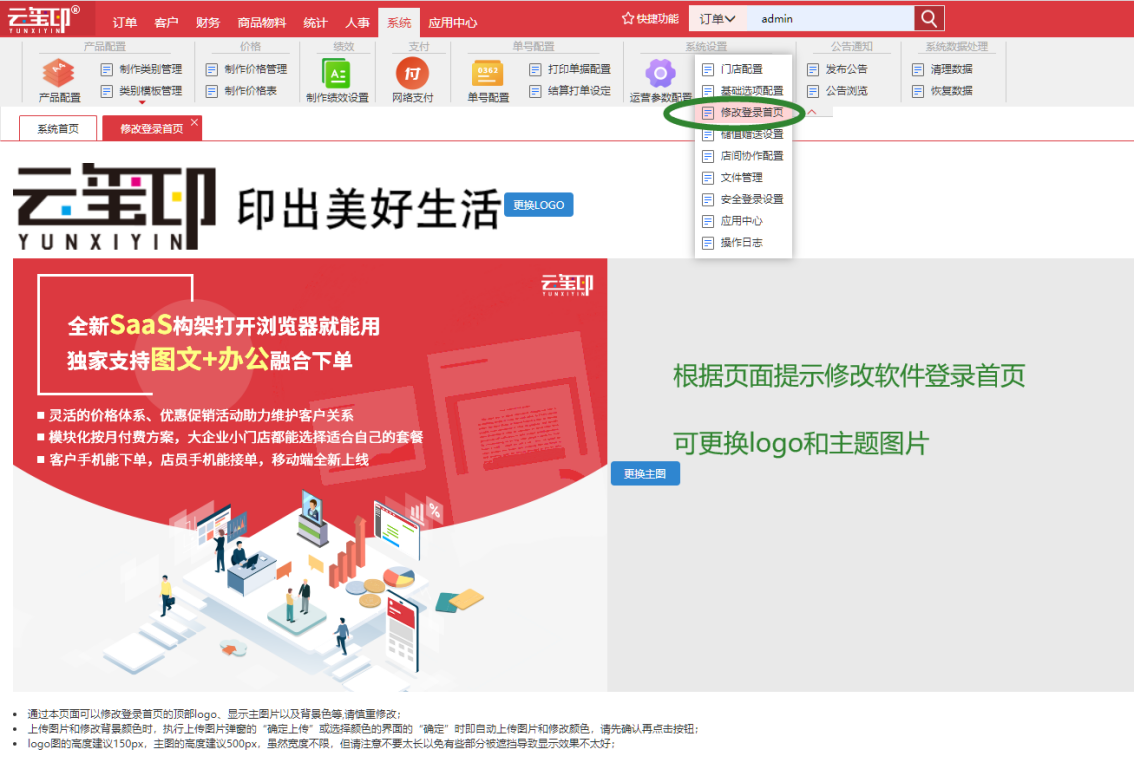Click the red SaaS banner image
Screen dimensions: 1134x757
[310, 474]
